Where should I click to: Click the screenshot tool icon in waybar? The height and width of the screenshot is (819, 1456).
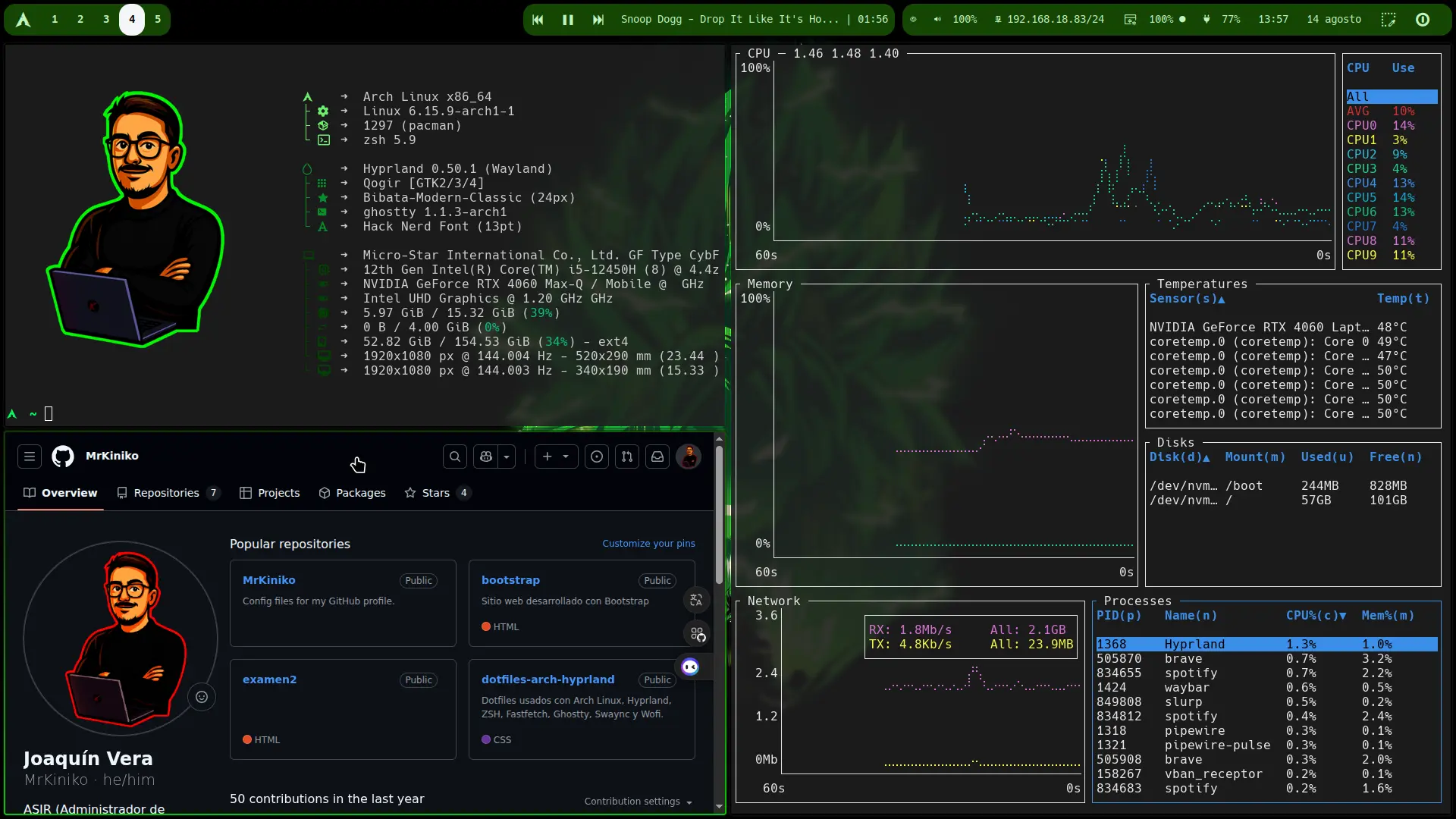point(1388,20)
